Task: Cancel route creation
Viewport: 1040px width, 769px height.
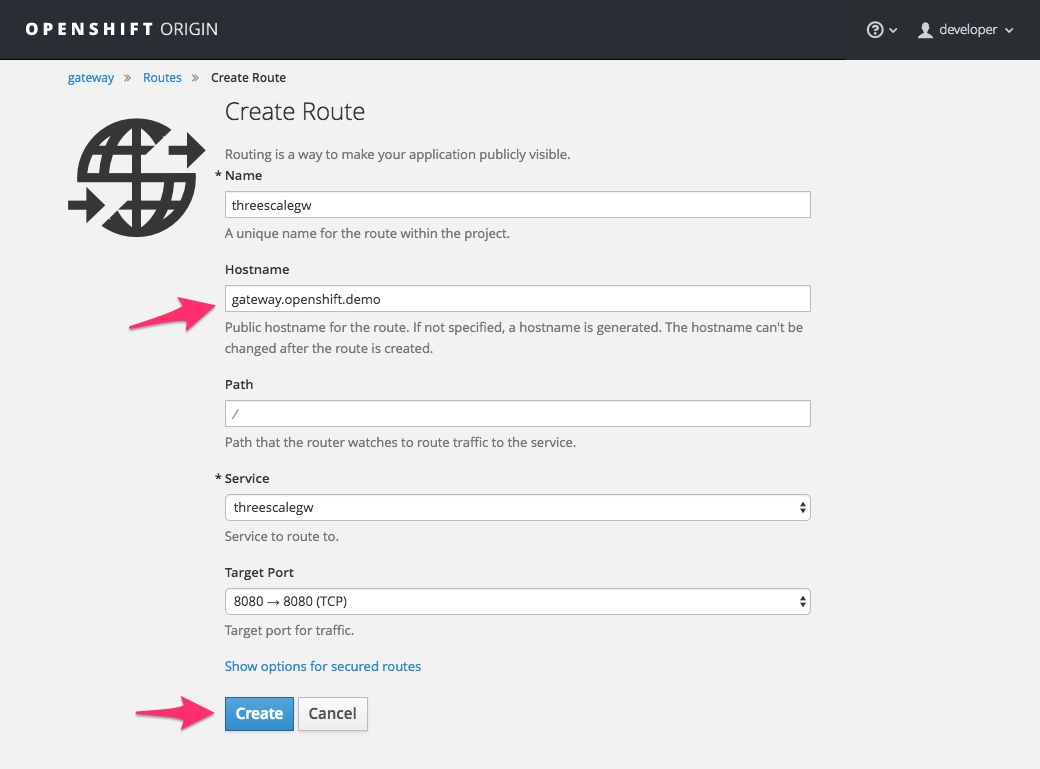Action: tap(333, 713)
